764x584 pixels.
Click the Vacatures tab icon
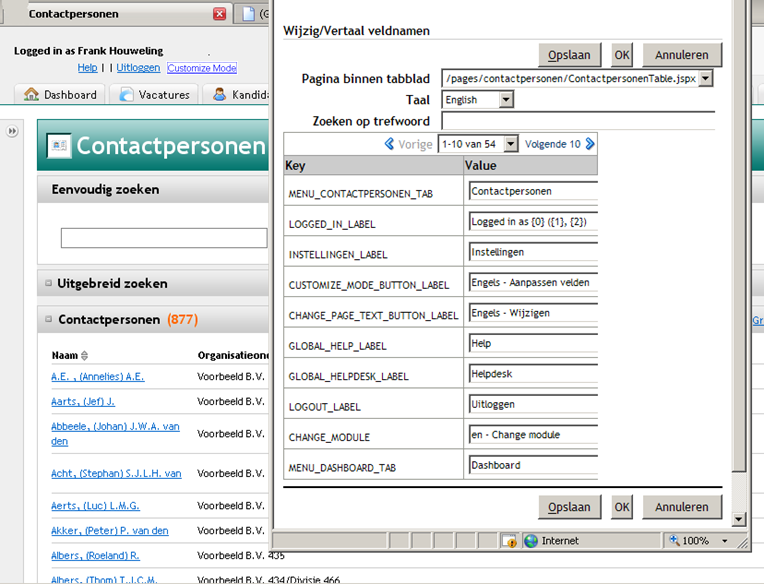tap(126, 95)
